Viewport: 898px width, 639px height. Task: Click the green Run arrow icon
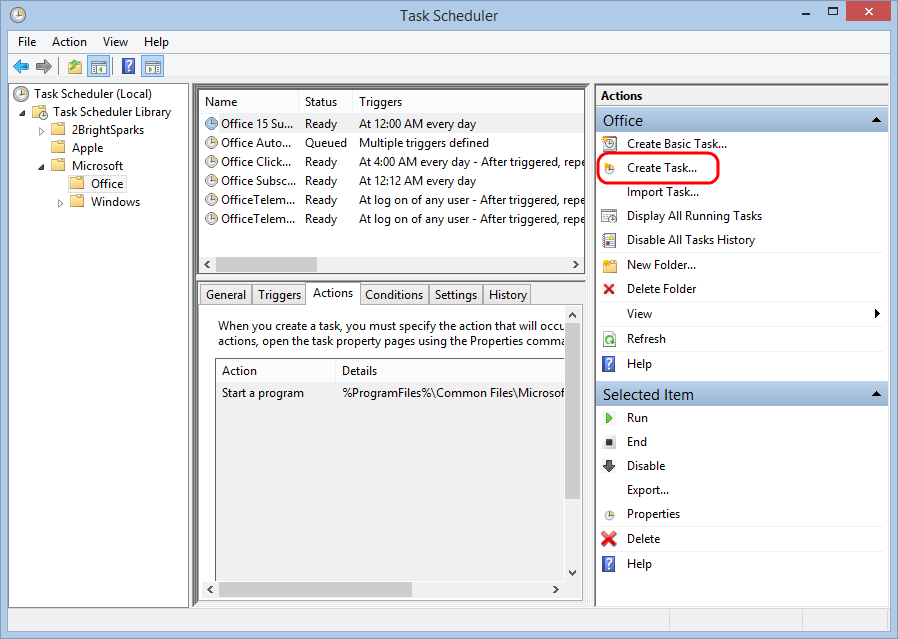pyautogui.click(x=609, y=418)
